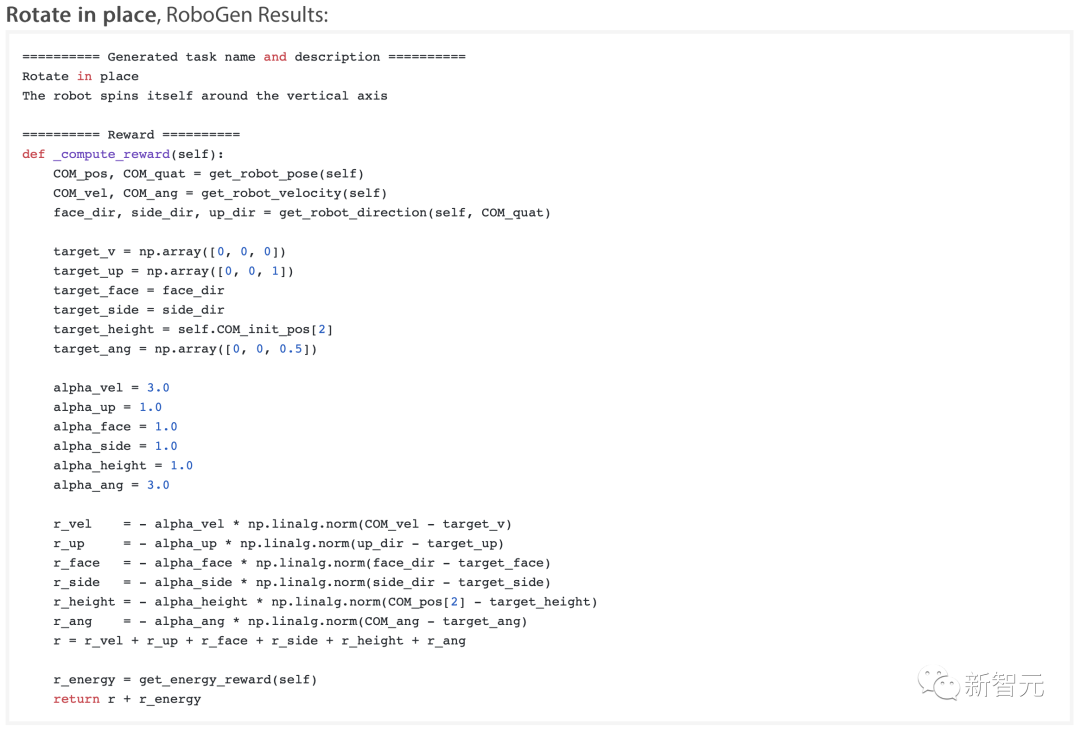The height and width of the screenshot is (732, 1080).
Task: Click "The robot spins itself" description line
Action: coord(204,96)
